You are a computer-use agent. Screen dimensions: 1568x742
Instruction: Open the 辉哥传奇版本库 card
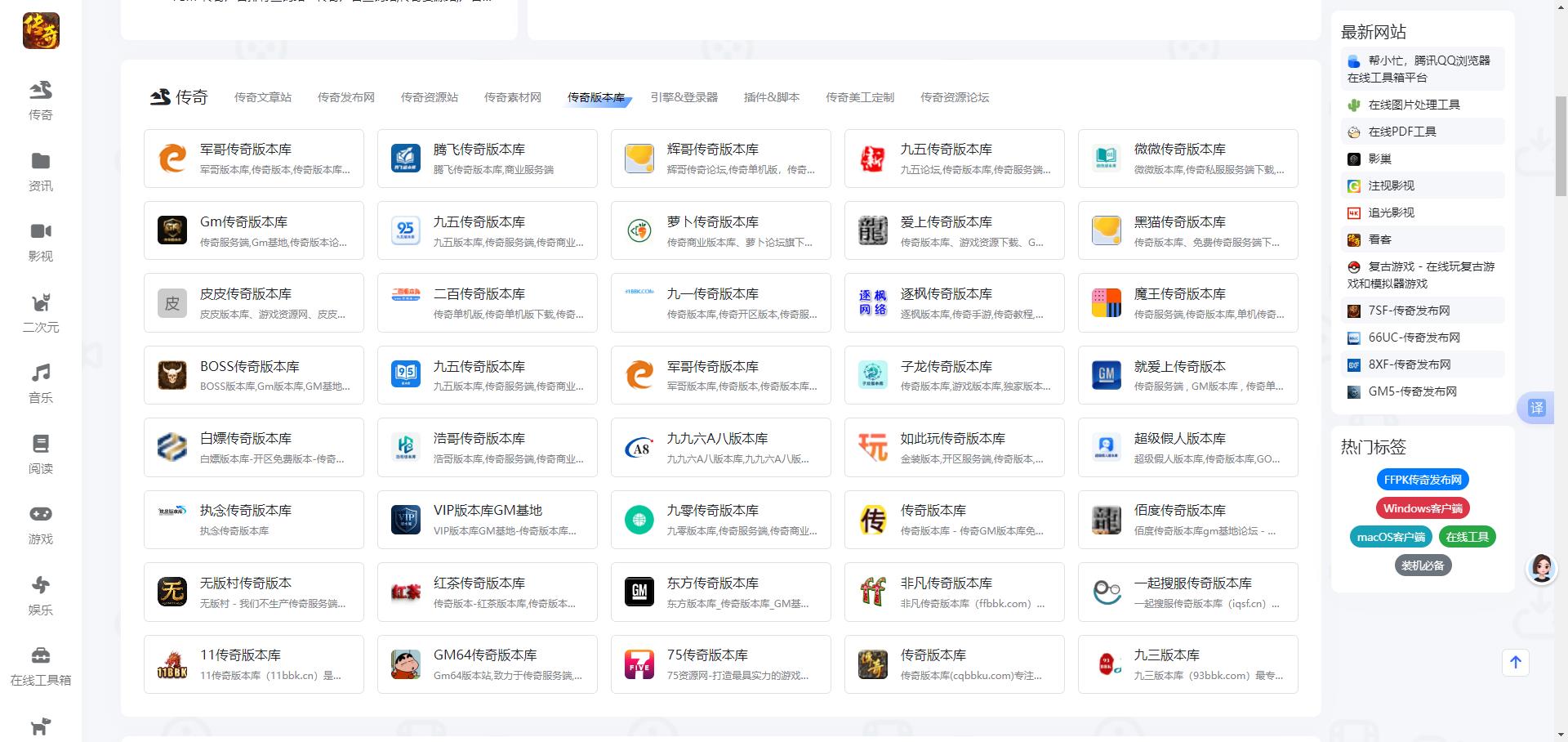(x=721, y=159)
